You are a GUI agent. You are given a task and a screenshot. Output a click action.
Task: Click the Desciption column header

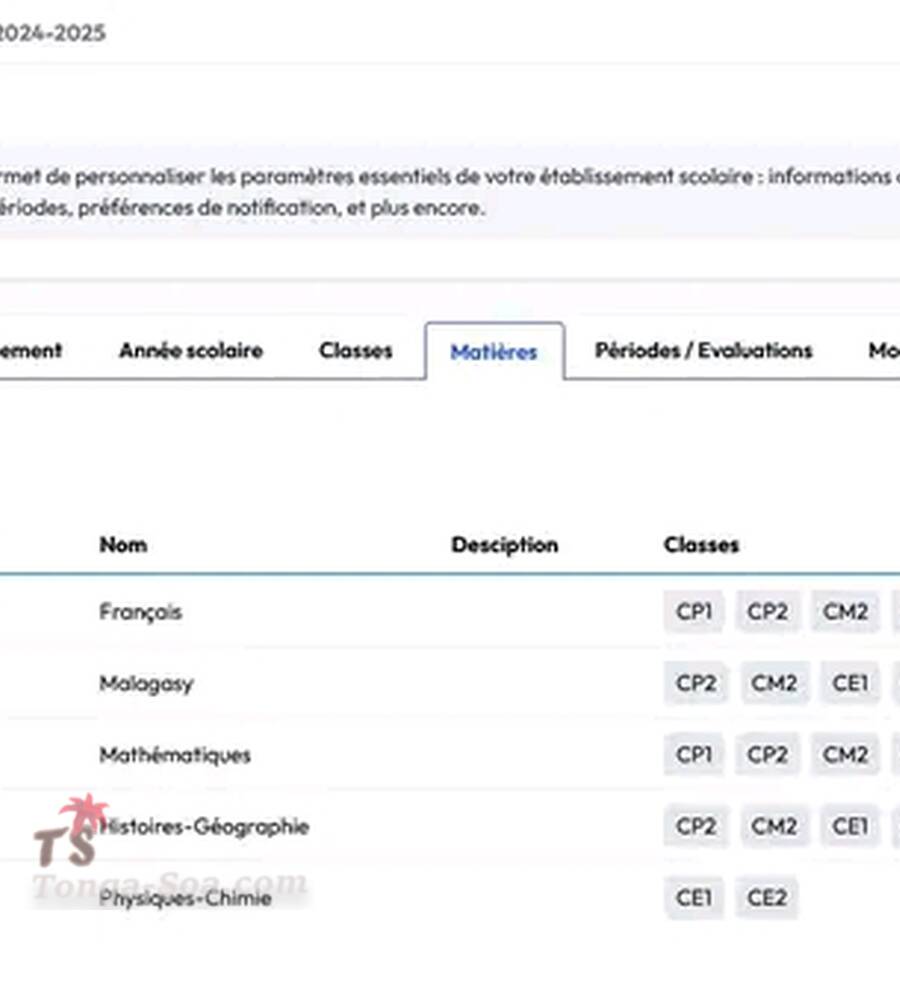click(x=504, y=545)
